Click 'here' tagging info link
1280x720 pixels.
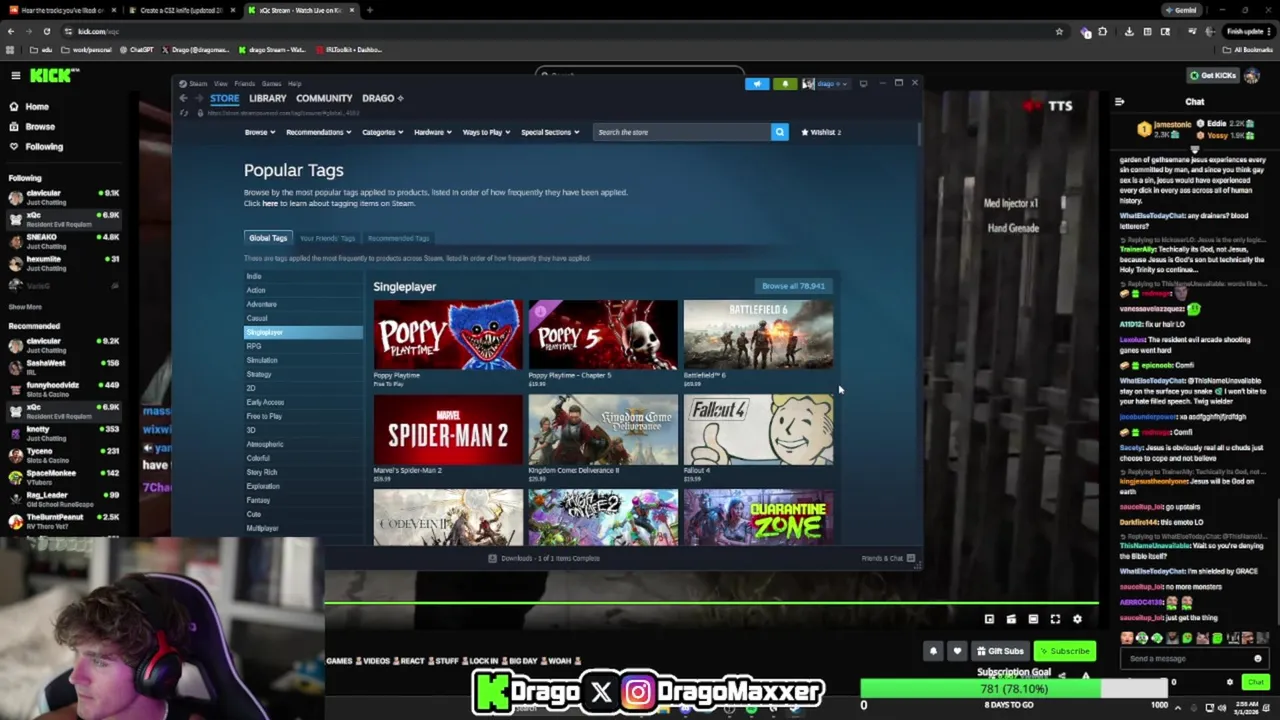[270, 203]
